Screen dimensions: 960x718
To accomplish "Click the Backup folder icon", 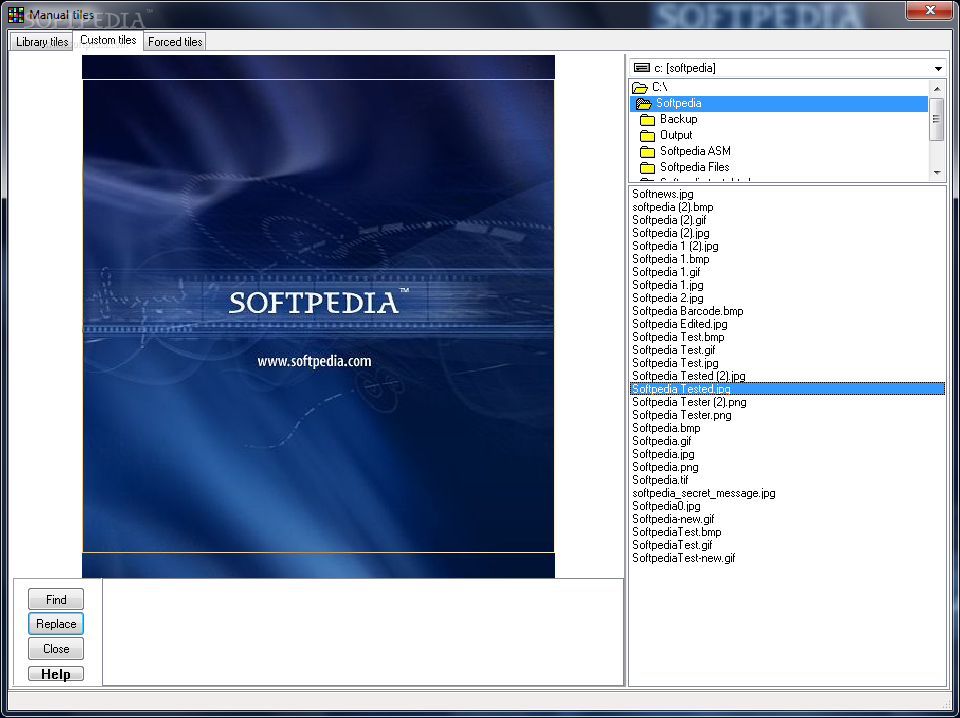I will (x=647, y=119).
